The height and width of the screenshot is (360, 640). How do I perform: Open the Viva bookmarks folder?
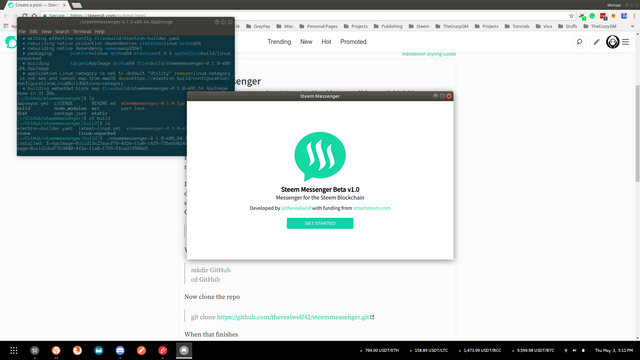(544, 26)
